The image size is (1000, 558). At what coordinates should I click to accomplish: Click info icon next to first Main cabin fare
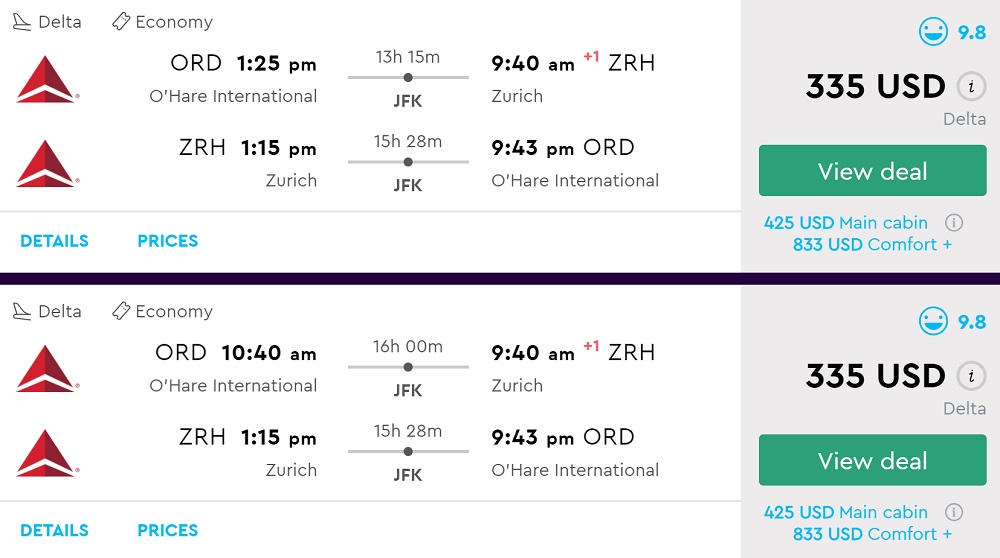[954, 223]
